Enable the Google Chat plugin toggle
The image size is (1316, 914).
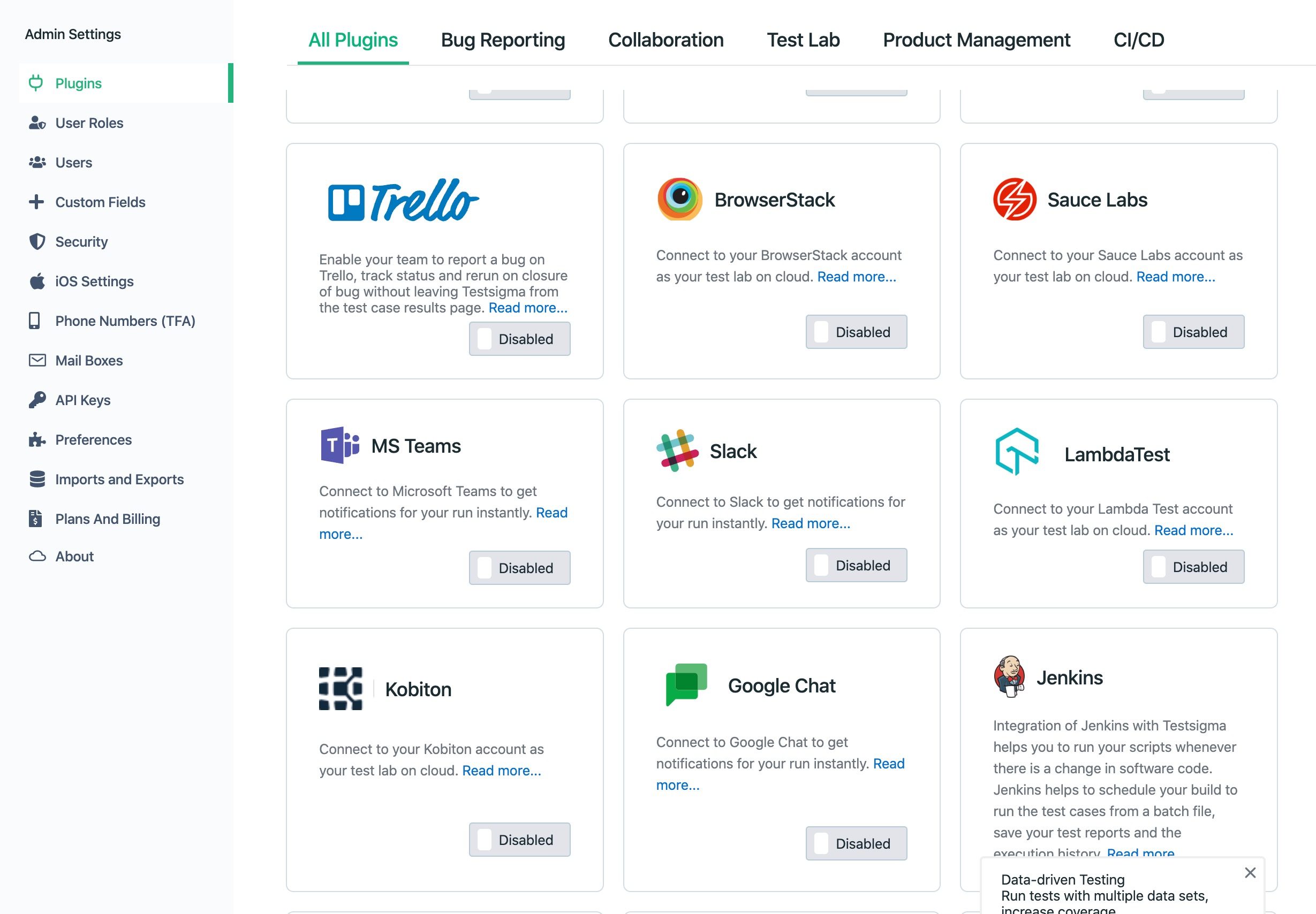(x=857, y=843)
